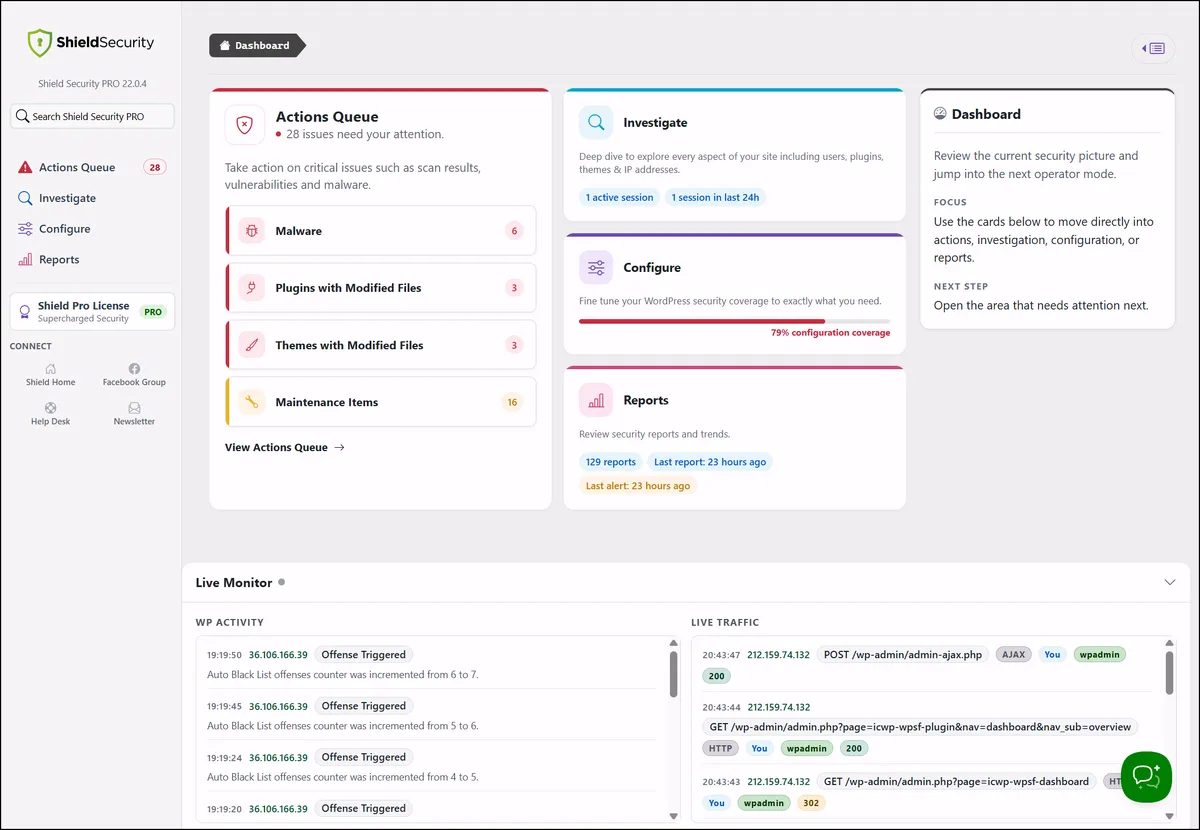Click the HTTP tag in the 20:43:44 traffic entry
This screenshot has height=830, width=1200.
point(720,748)
